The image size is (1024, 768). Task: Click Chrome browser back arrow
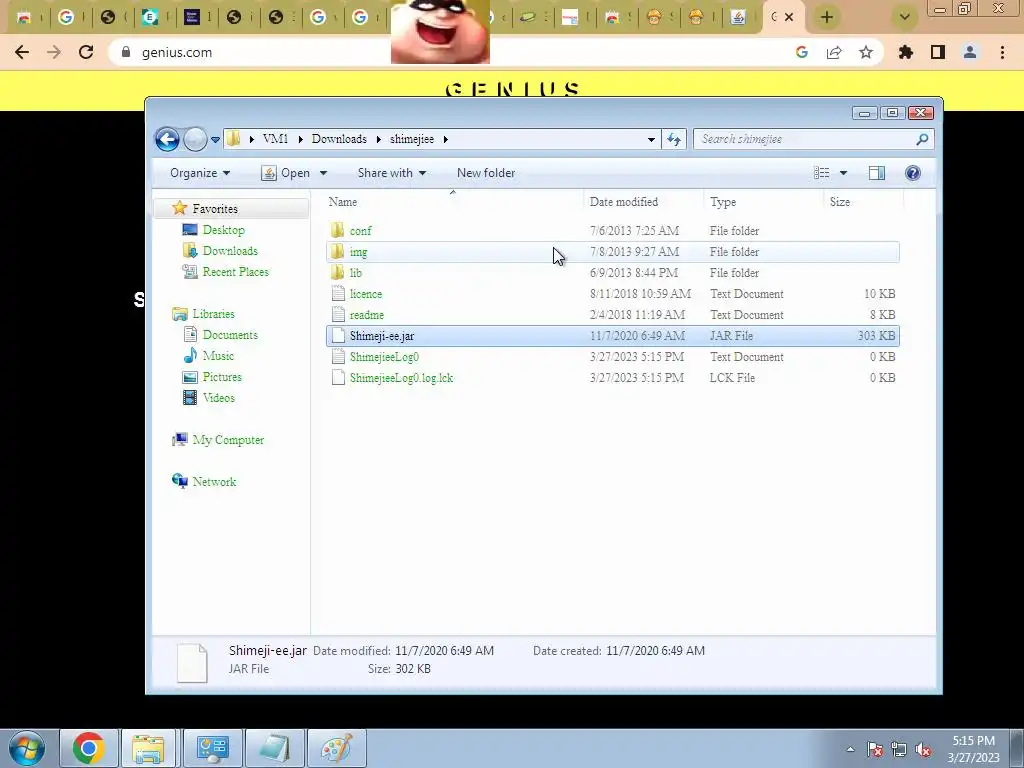22,52
